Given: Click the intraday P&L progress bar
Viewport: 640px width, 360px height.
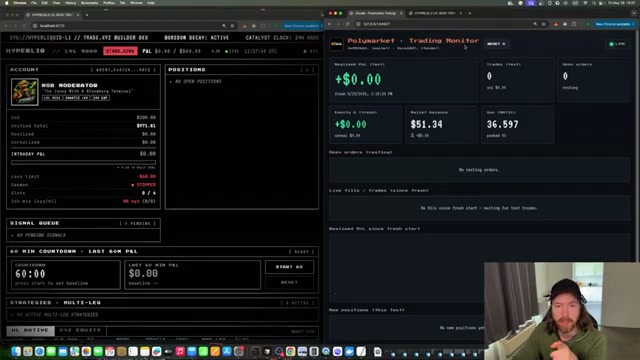Looking at the screenshot, I should click(83, 162).
